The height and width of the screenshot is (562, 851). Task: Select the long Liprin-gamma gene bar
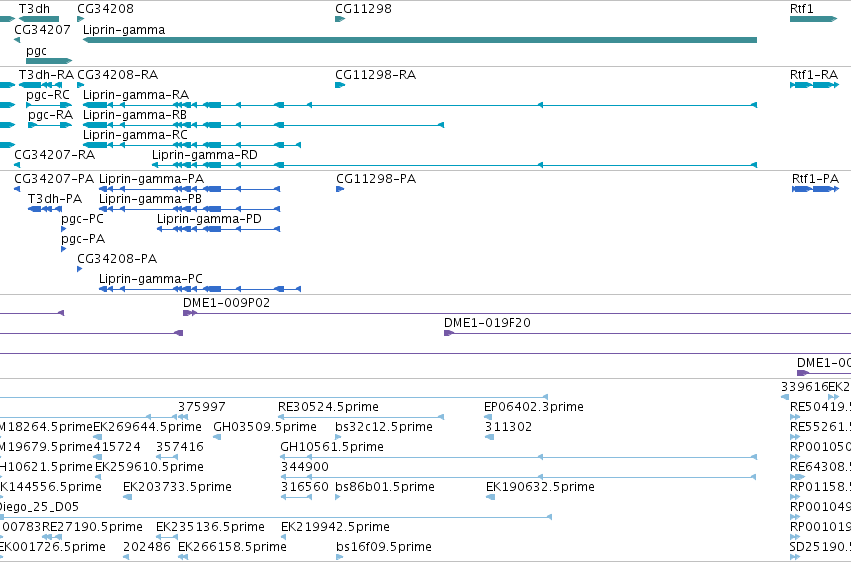coord(420,40)
